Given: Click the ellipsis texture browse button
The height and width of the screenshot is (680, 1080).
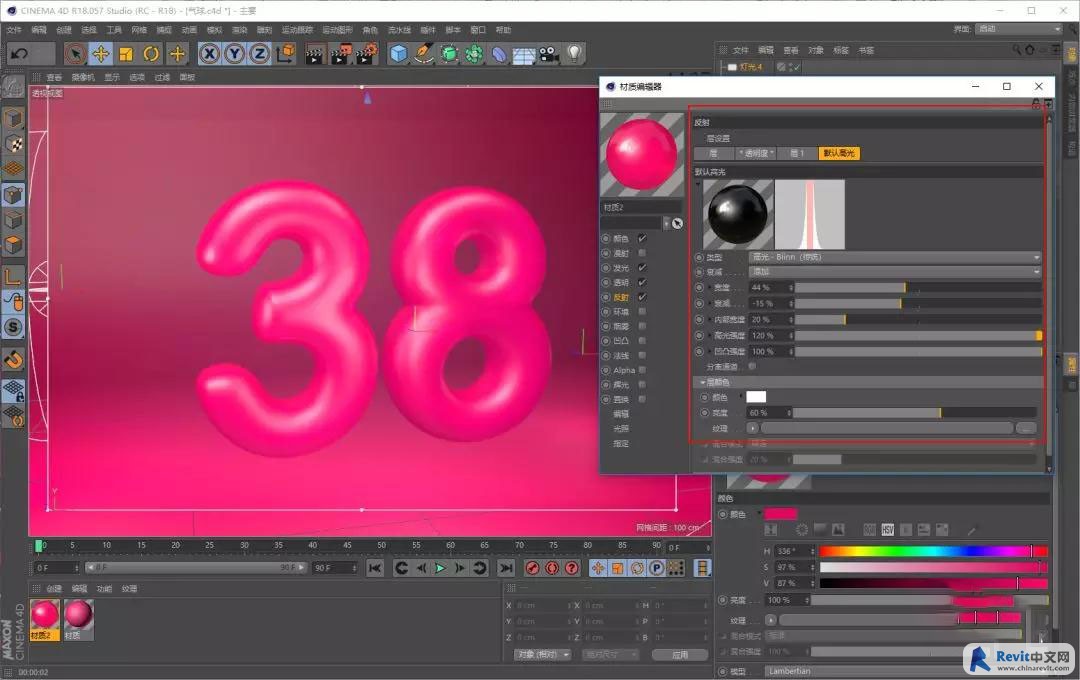Looking at the screenshot, I should point(1026,428).
